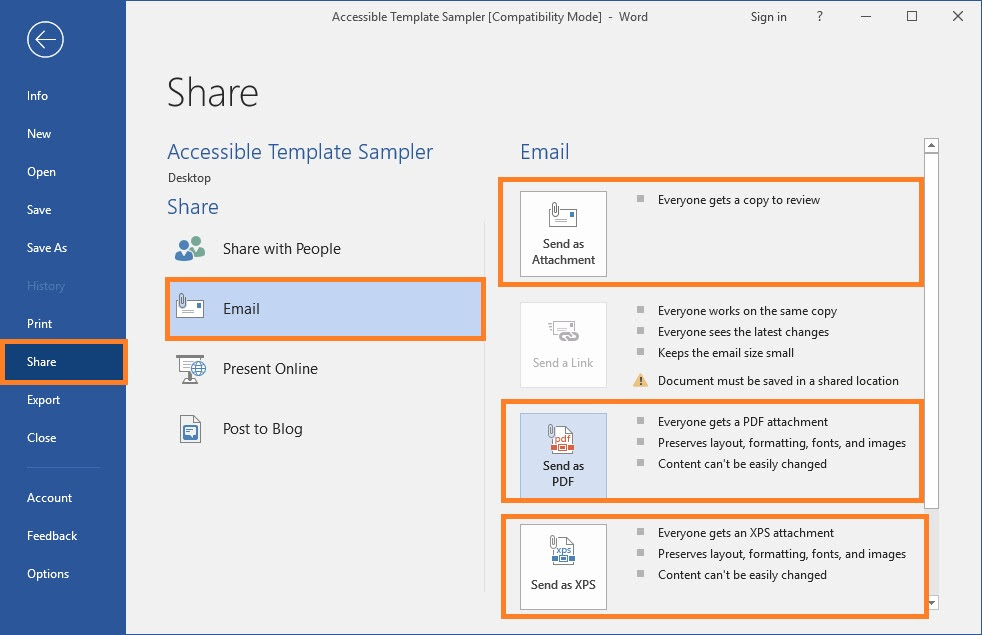Click the scrollbar down arrow
The height and width of the screenshot is (635, 982).
click(x=932, y=602)
